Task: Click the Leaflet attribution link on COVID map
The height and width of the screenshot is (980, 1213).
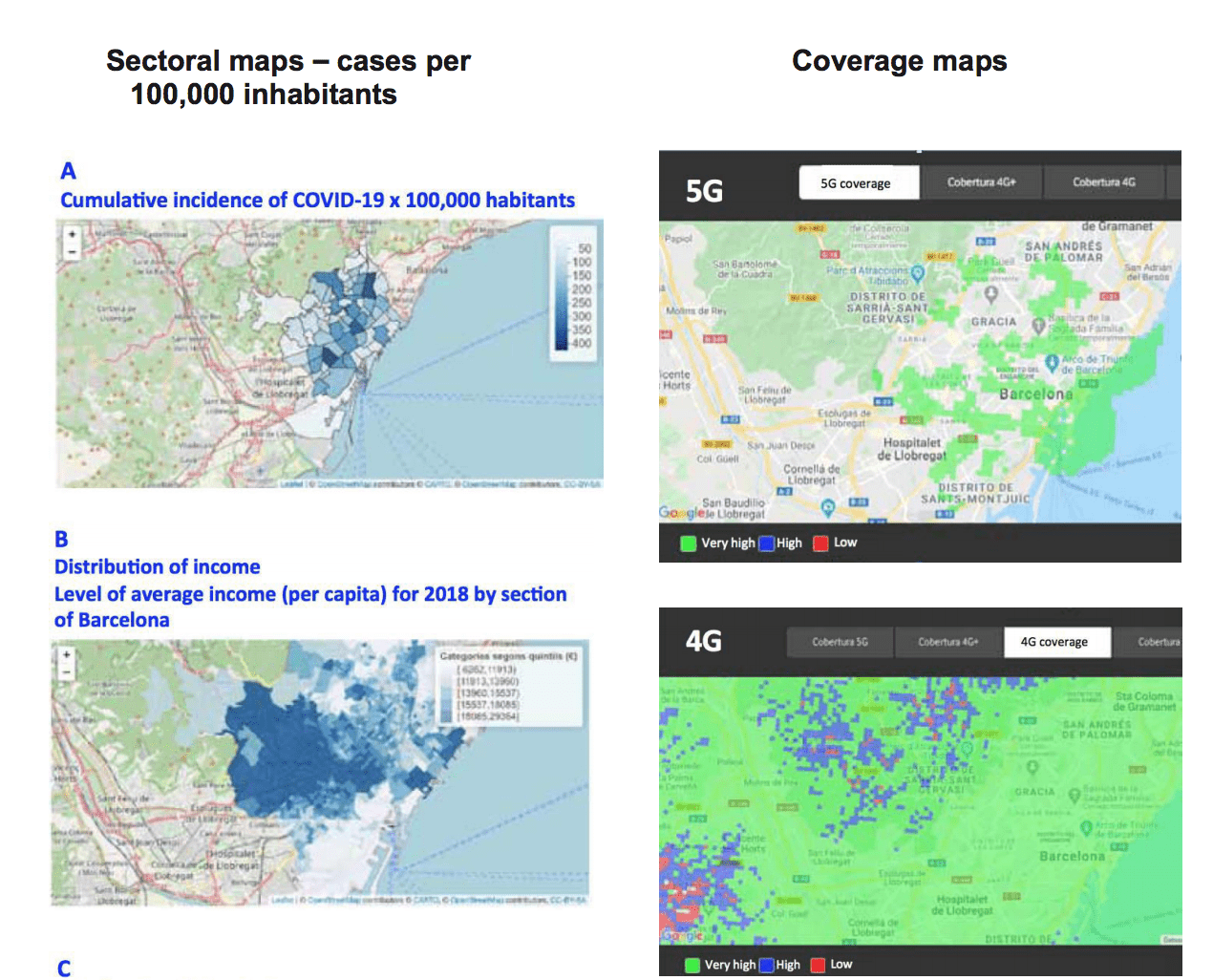Action: [290, 484]
